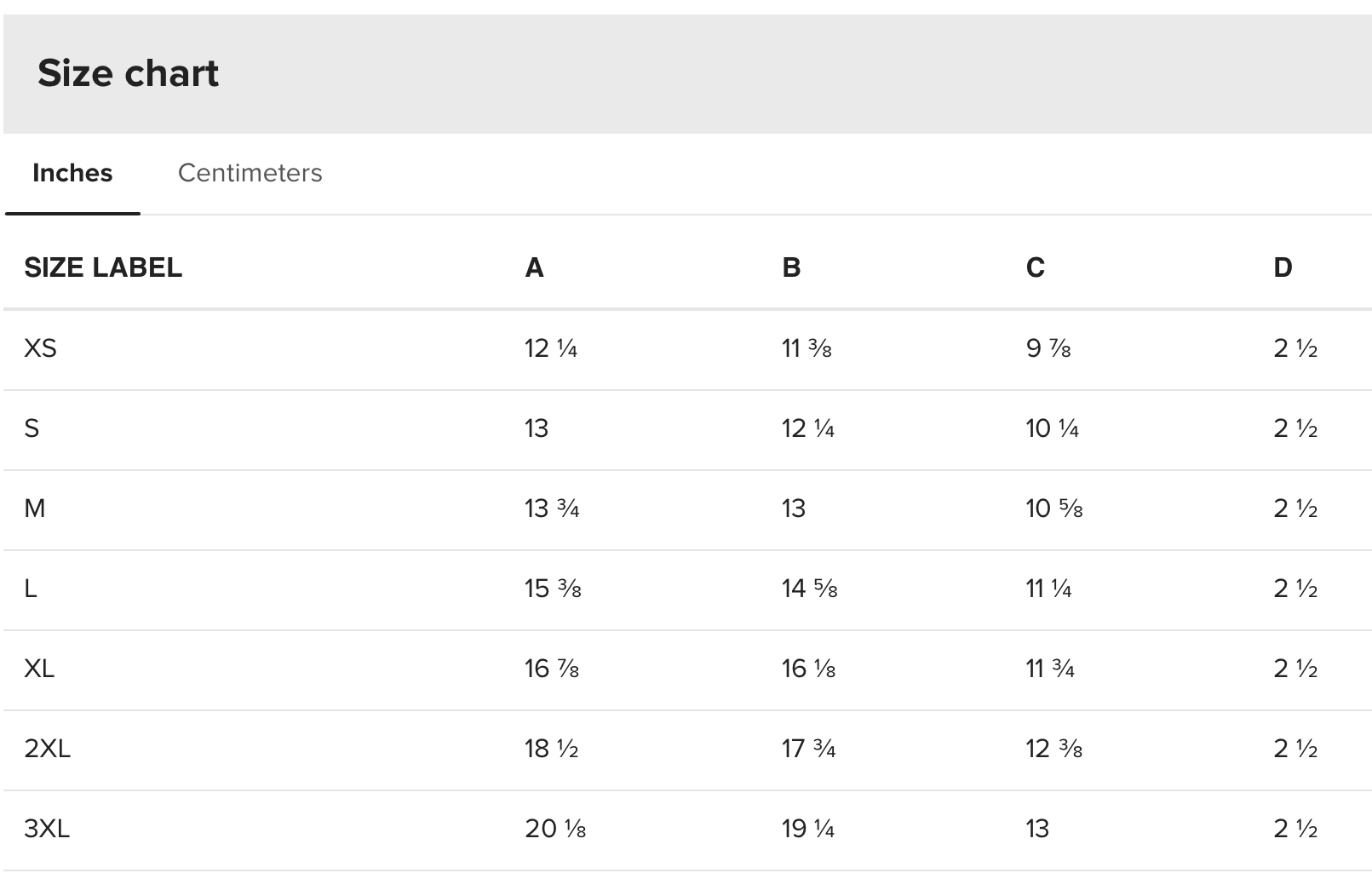Click column header C

coord(1035,267)
